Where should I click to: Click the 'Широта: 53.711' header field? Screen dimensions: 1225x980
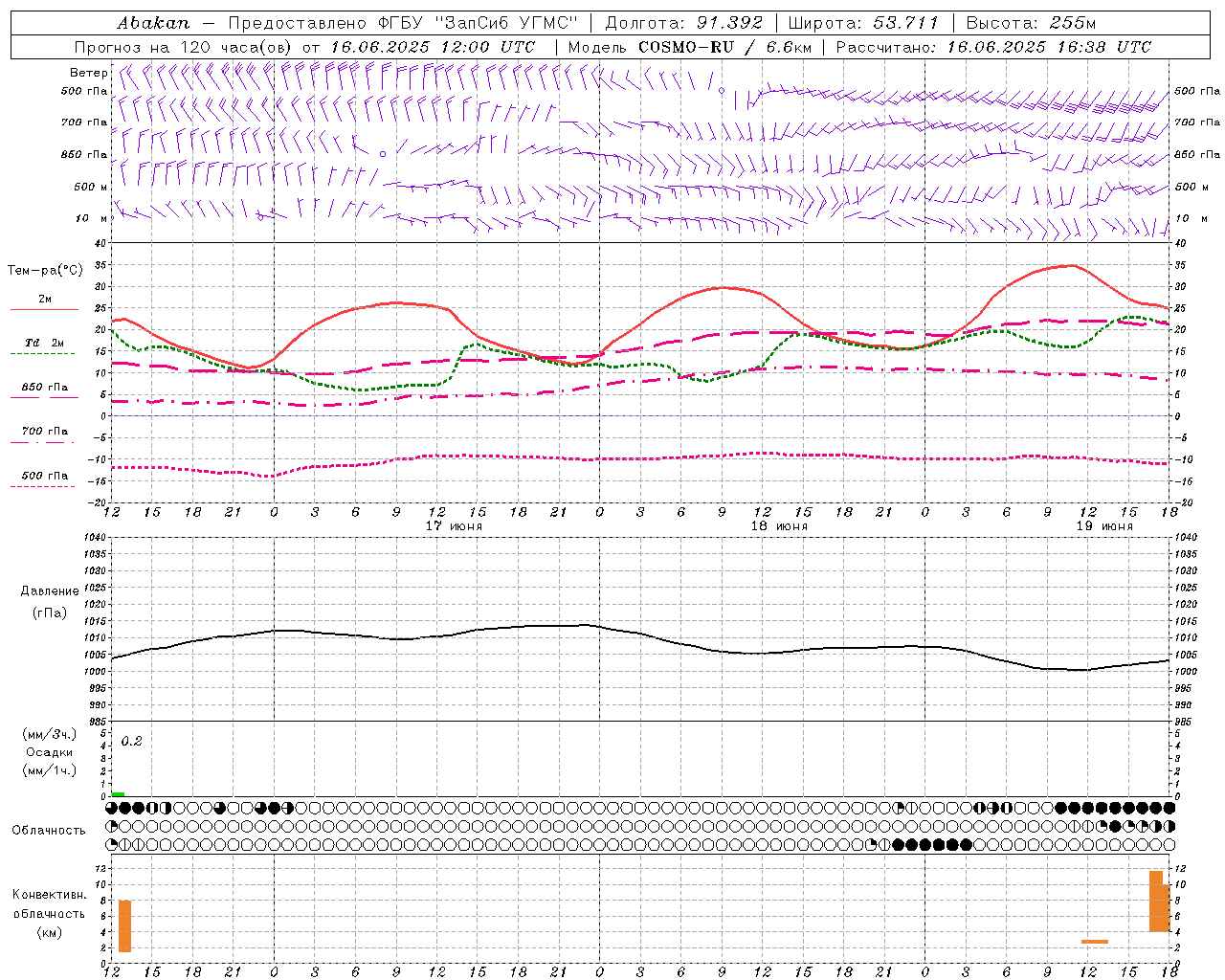(x=864, y=23)
